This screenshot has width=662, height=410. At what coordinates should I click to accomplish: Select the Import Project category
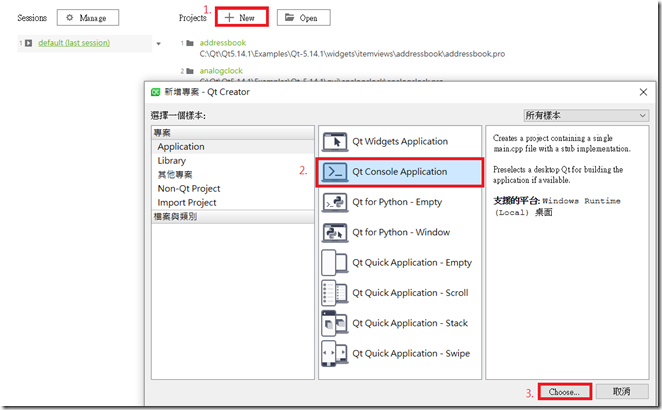coord(233,202)
